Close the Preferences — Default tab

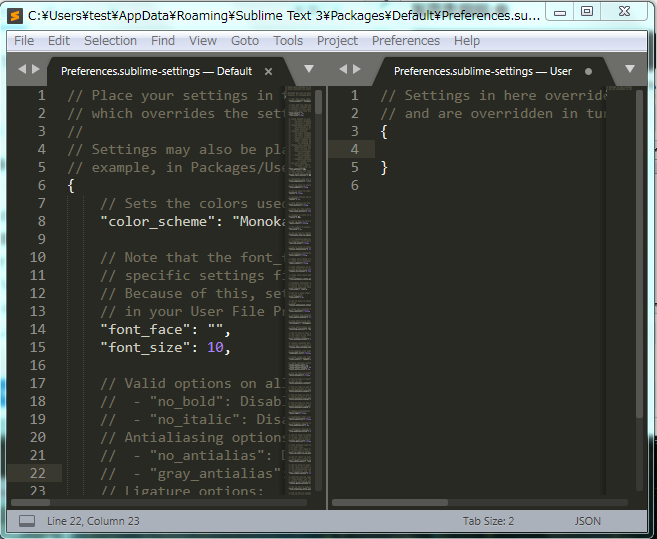(269, 72)
